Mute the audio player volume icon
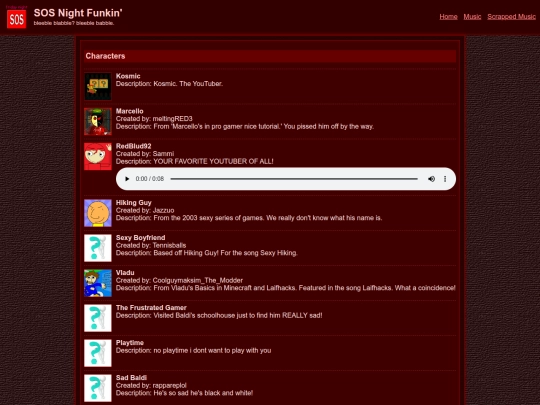 431,179
